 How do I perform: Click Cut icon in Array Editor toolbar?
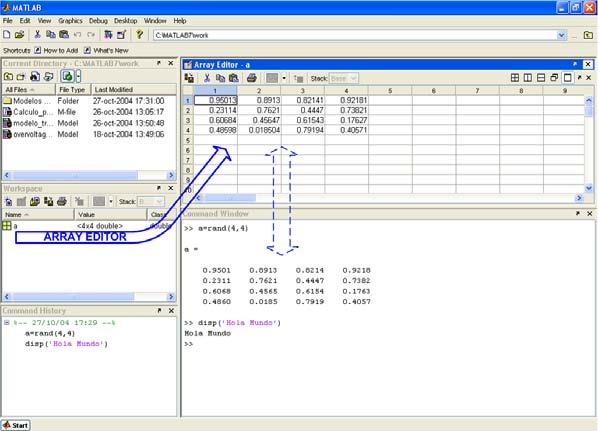coord(207,78)
